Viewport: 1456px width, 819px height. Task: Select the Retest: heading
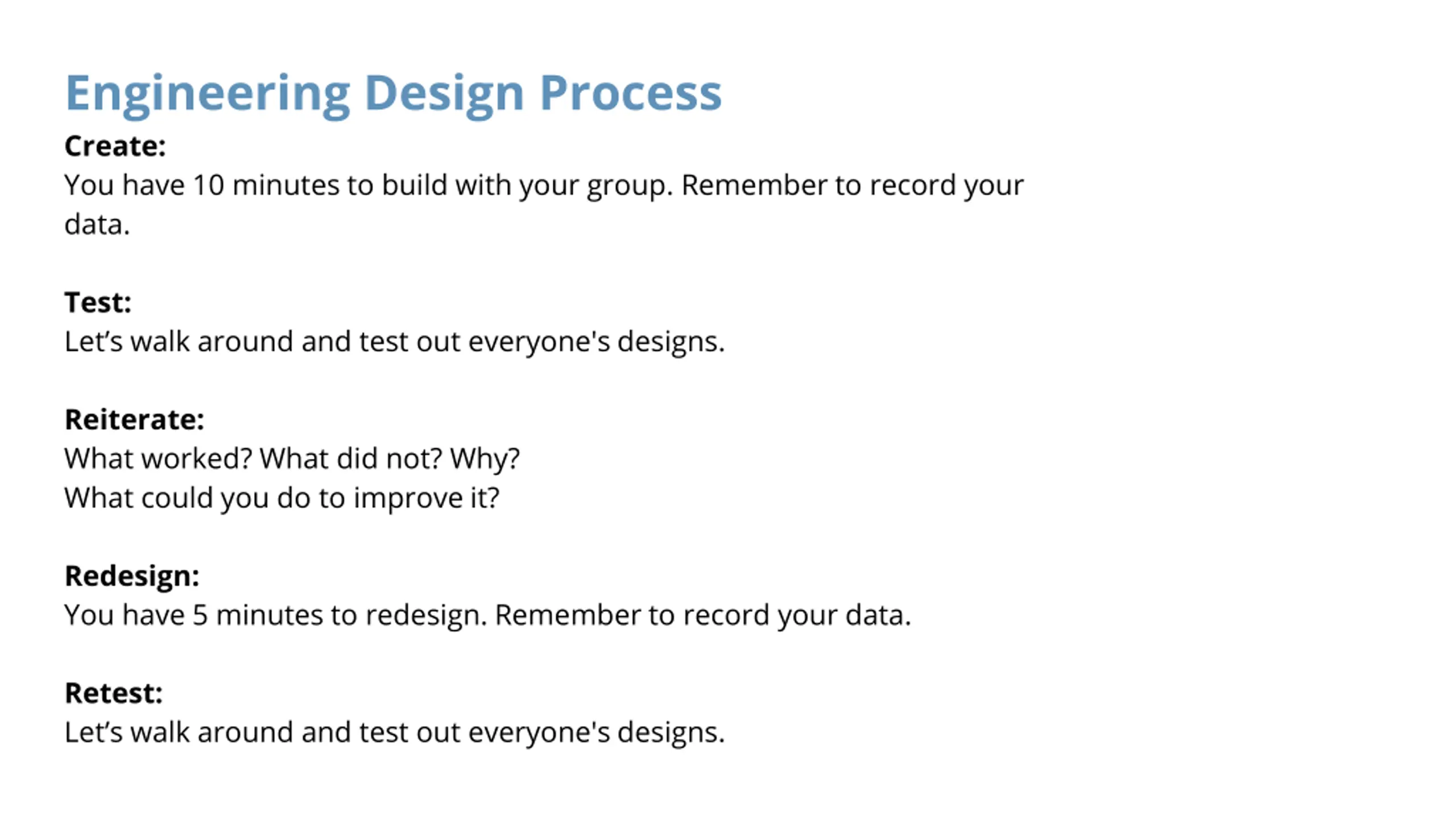(x=114, y=693)
